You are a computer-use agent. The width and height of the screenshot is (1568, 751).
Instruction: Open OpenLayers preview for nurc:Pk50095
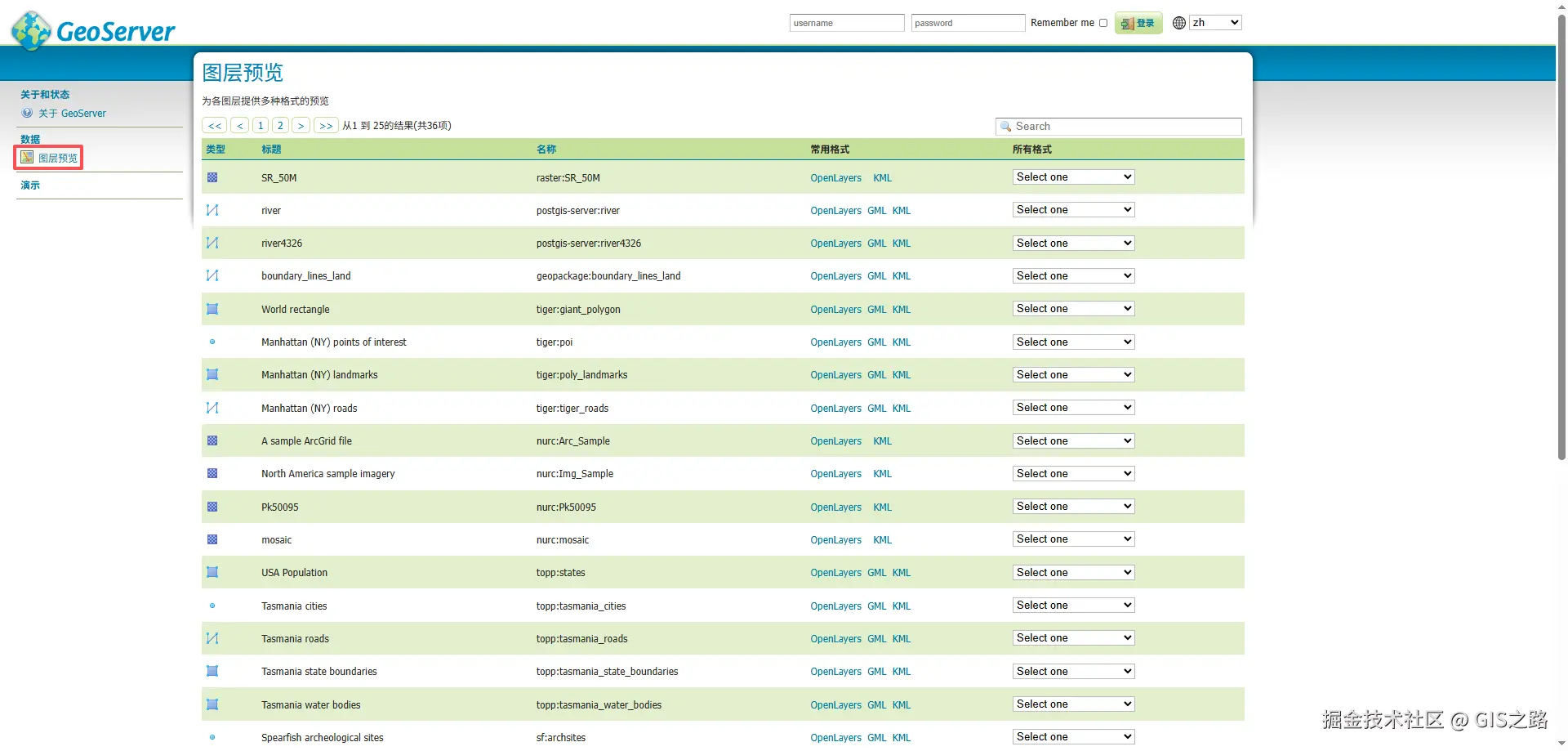[x=835, y=507]
